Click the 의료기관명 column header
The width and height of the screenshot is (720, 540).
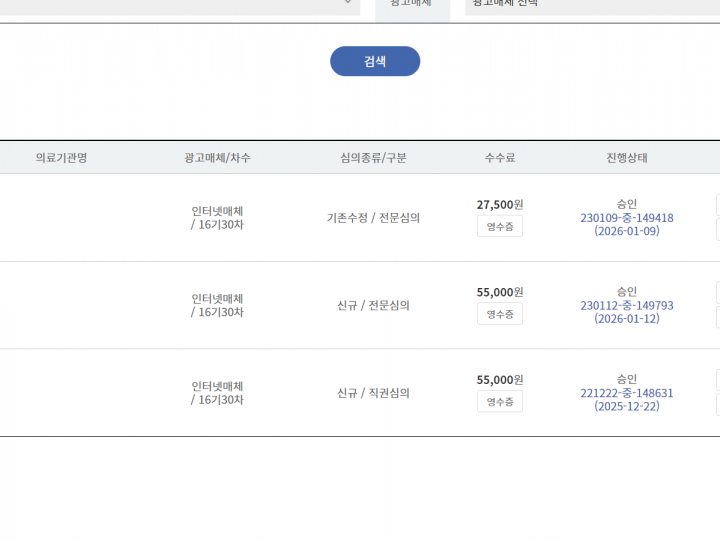[x=61, y=158]
